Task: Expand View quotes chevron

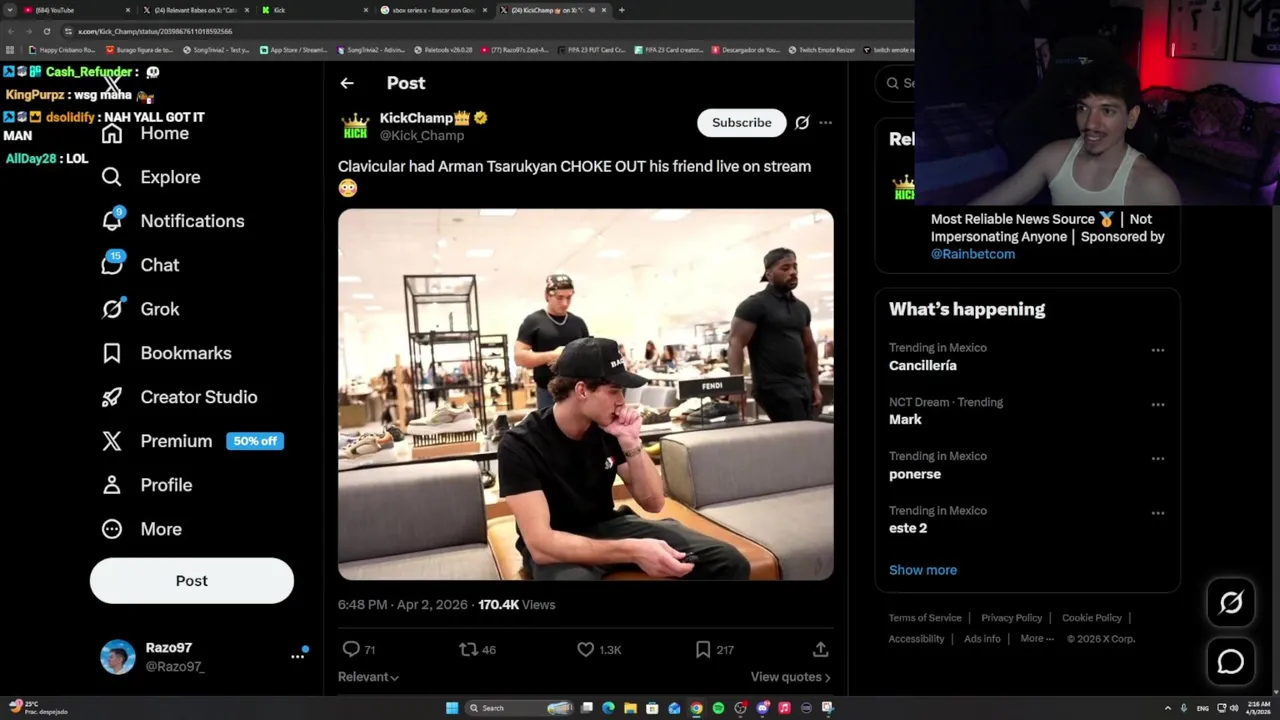Action: tap(827, 678)
